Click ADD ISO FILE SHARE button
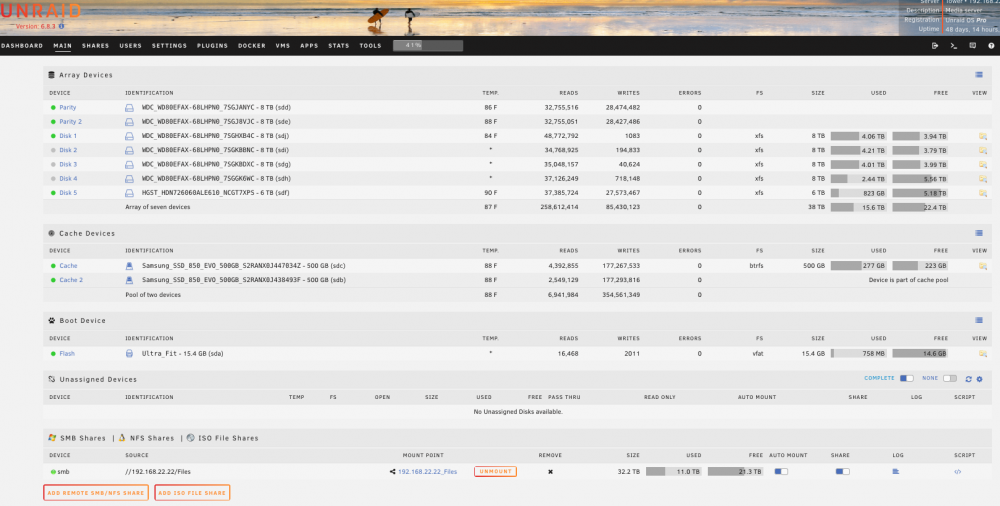Screen dimensions: 1000x506 click(192, 493)
